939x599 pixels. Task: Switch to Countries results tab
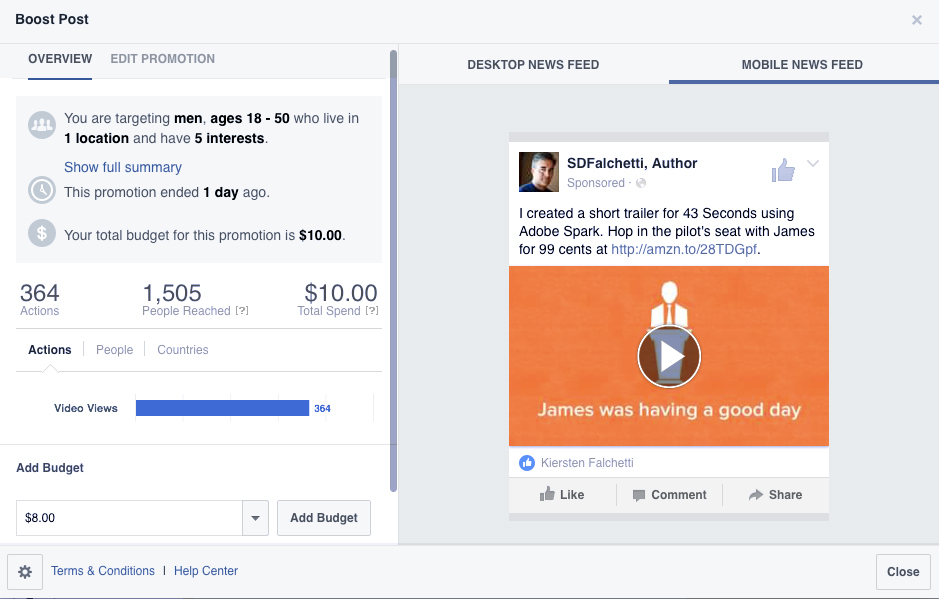[183, 350]
